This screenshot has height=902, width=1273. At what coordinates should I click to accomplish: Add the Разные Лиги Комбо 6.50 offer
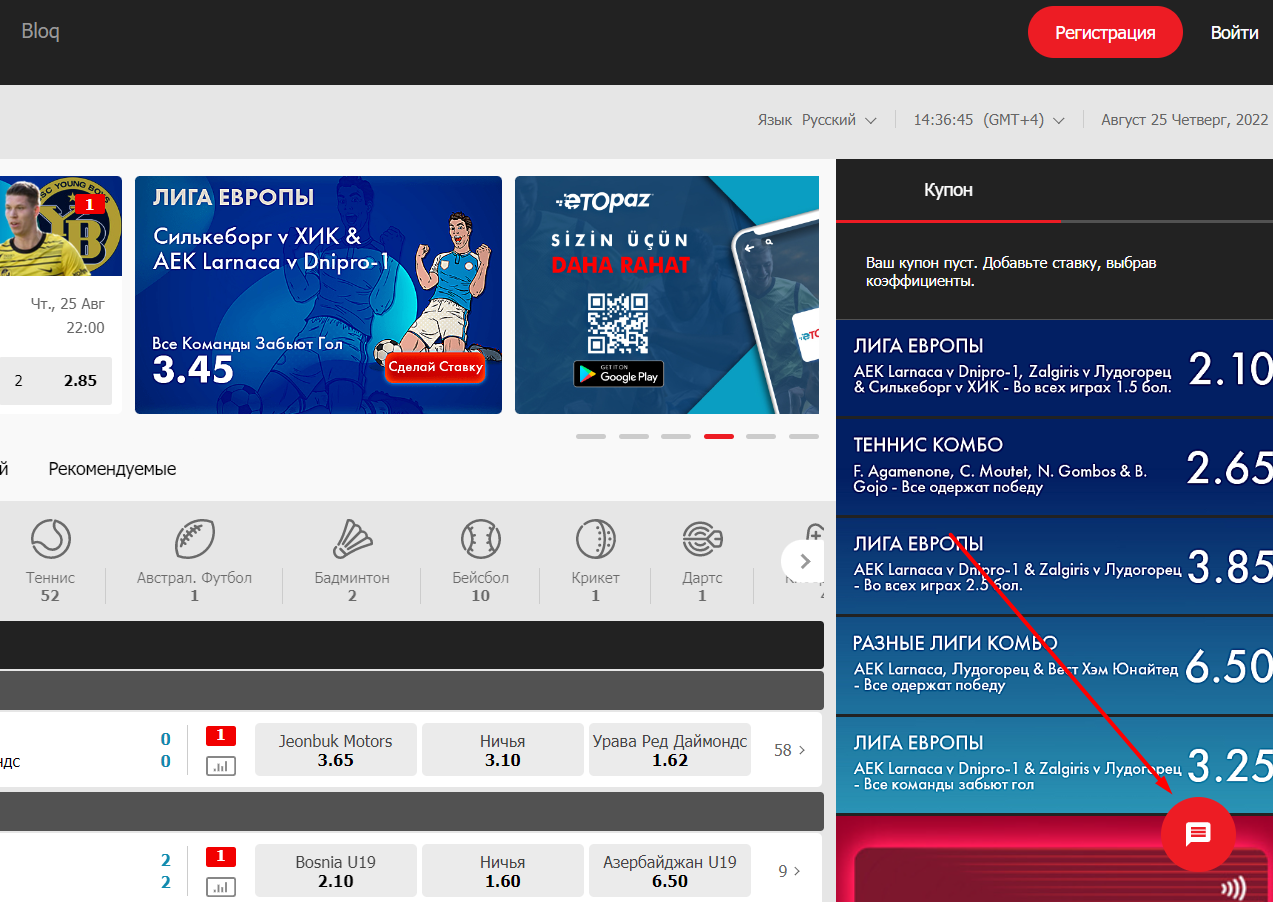1054,666
